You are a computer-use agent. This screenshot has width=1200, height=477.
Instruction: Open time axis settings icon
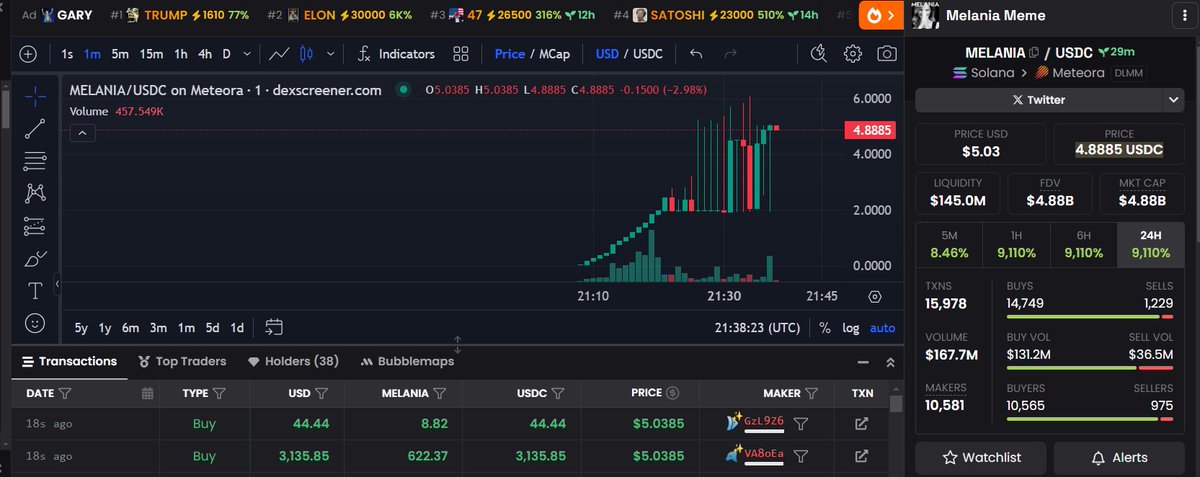tap(875, 296)
